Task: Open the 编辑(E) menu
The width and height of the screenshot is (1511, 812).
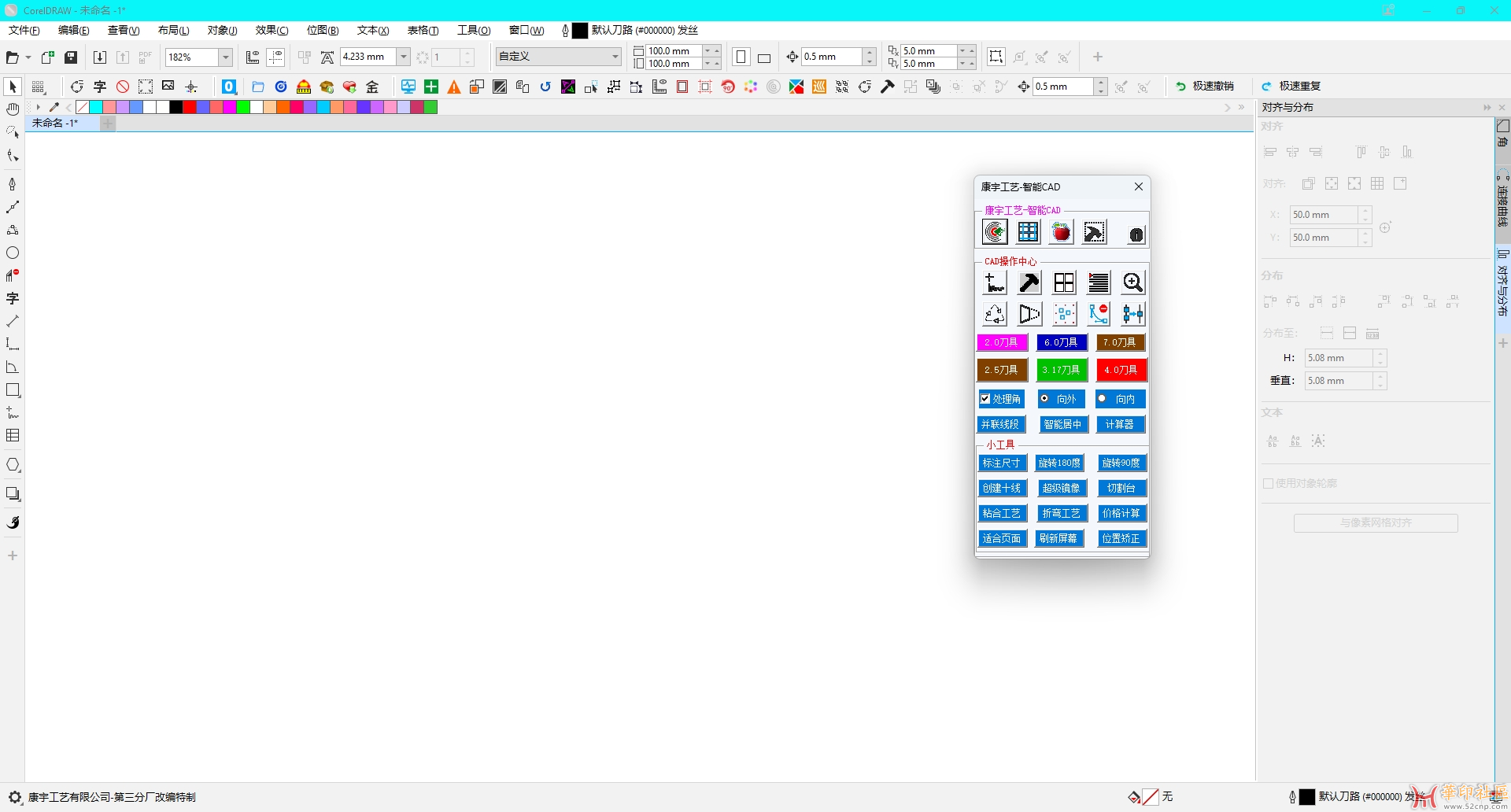Action: [x=73, y=31]
